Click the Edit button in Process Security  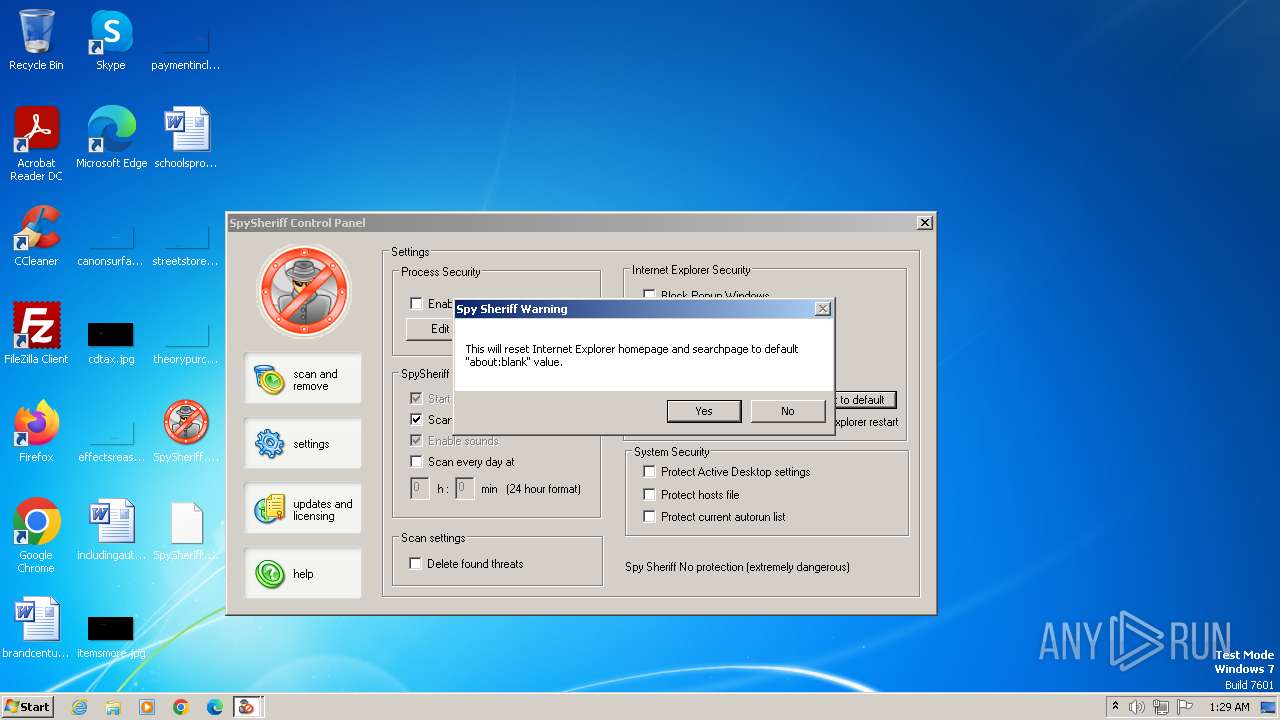(x=431, y=329)
